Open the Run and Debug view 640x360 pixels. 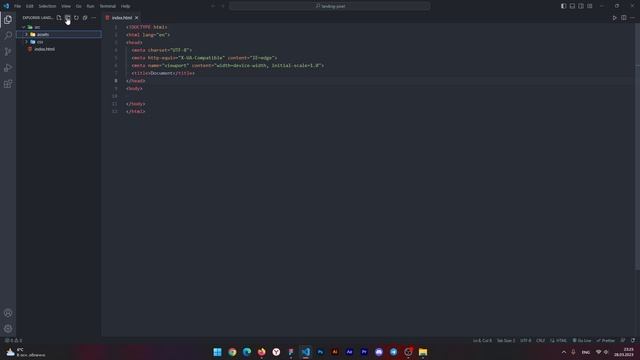click(x=8, y=68)
